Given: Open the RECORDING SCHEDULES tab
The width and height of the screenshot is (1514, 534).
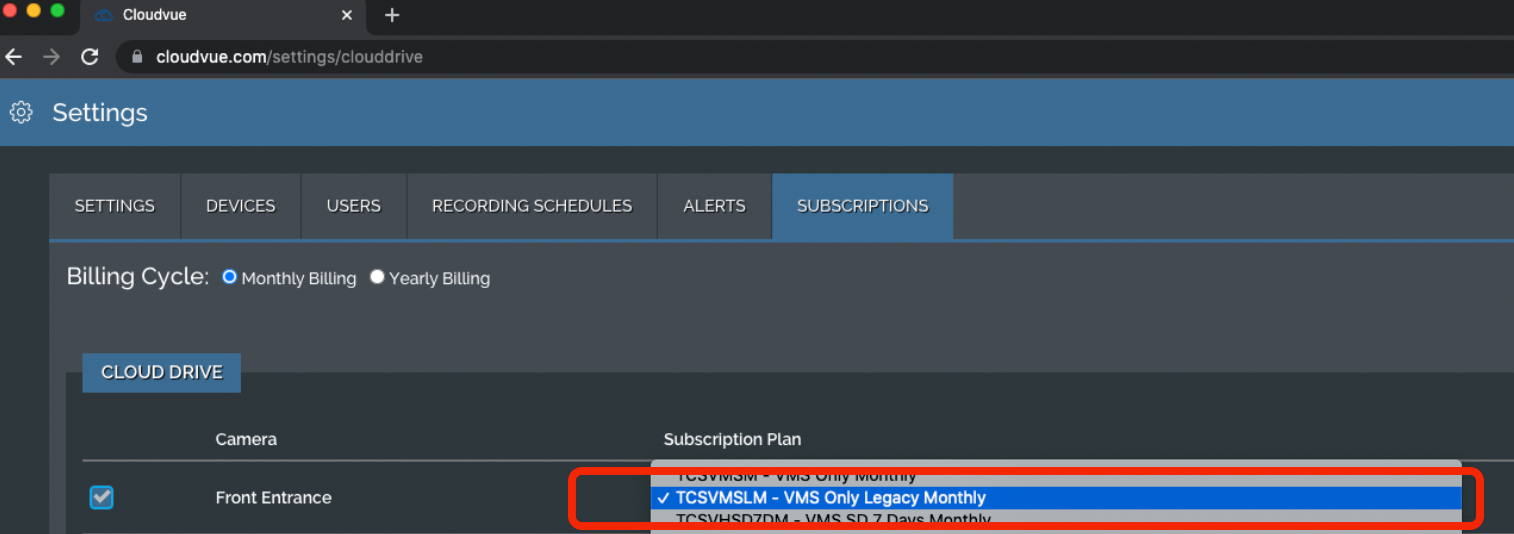Looking at the screenshot, I should (x=532, y=206).
